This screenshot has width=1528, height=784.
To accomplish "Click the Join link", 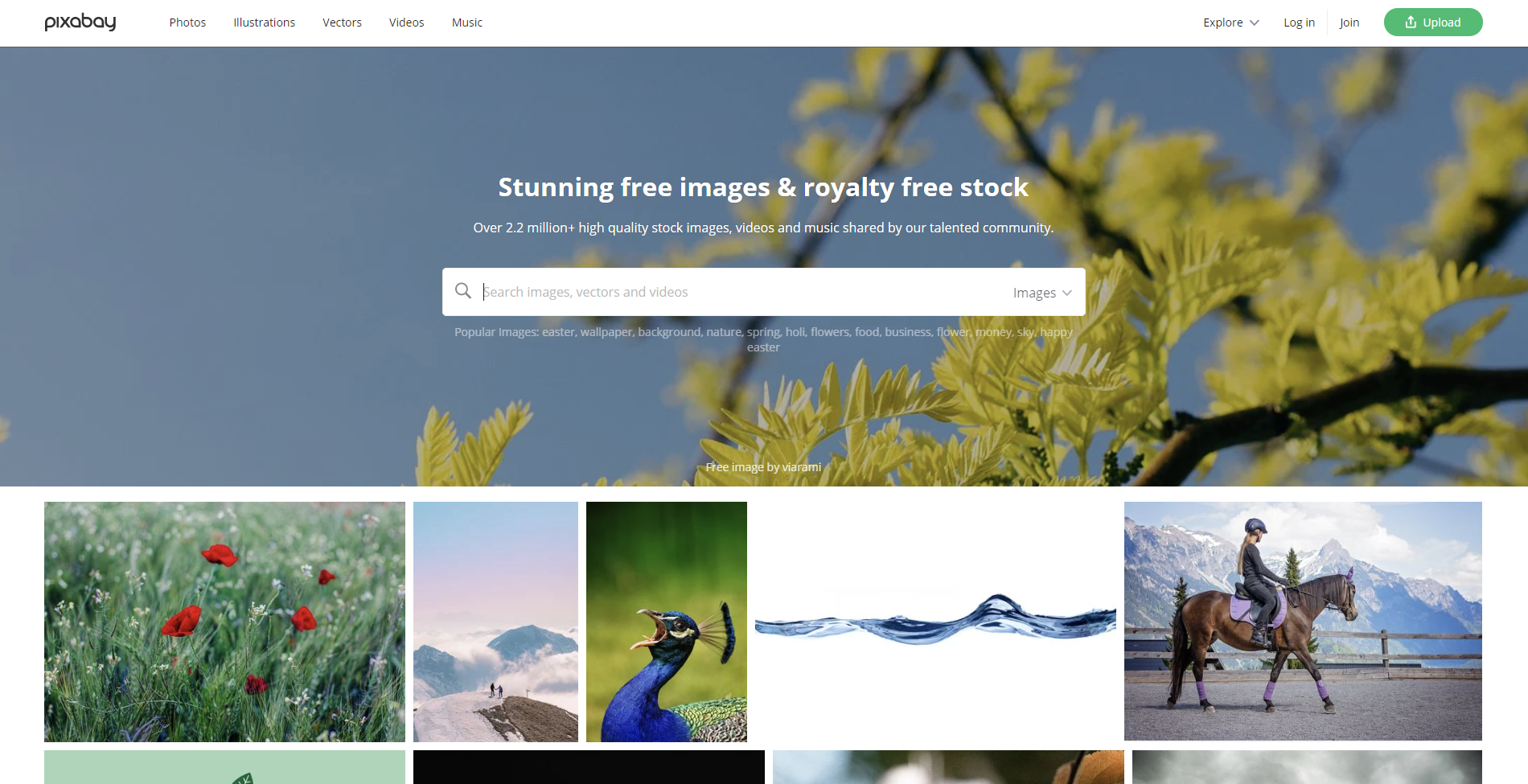I will click(1349, 23).
